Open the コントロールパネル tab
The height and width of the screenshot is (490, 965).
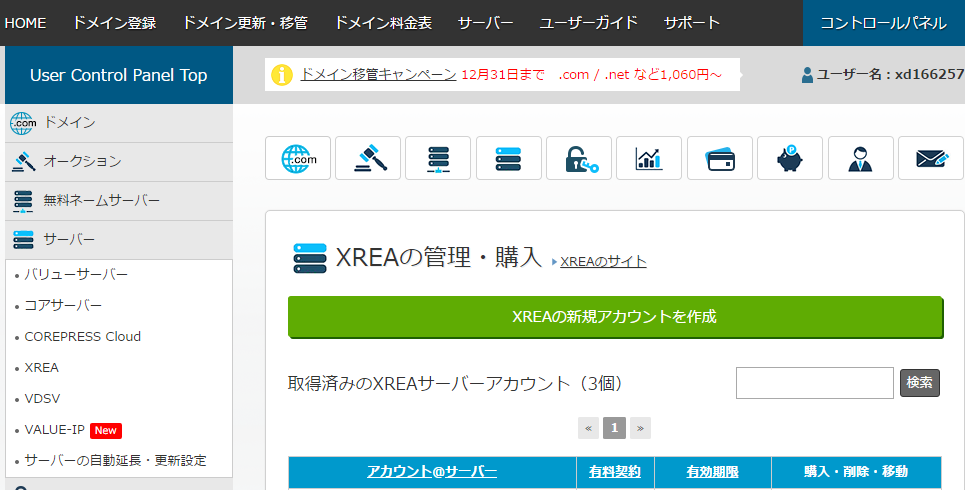coord(884,23)
